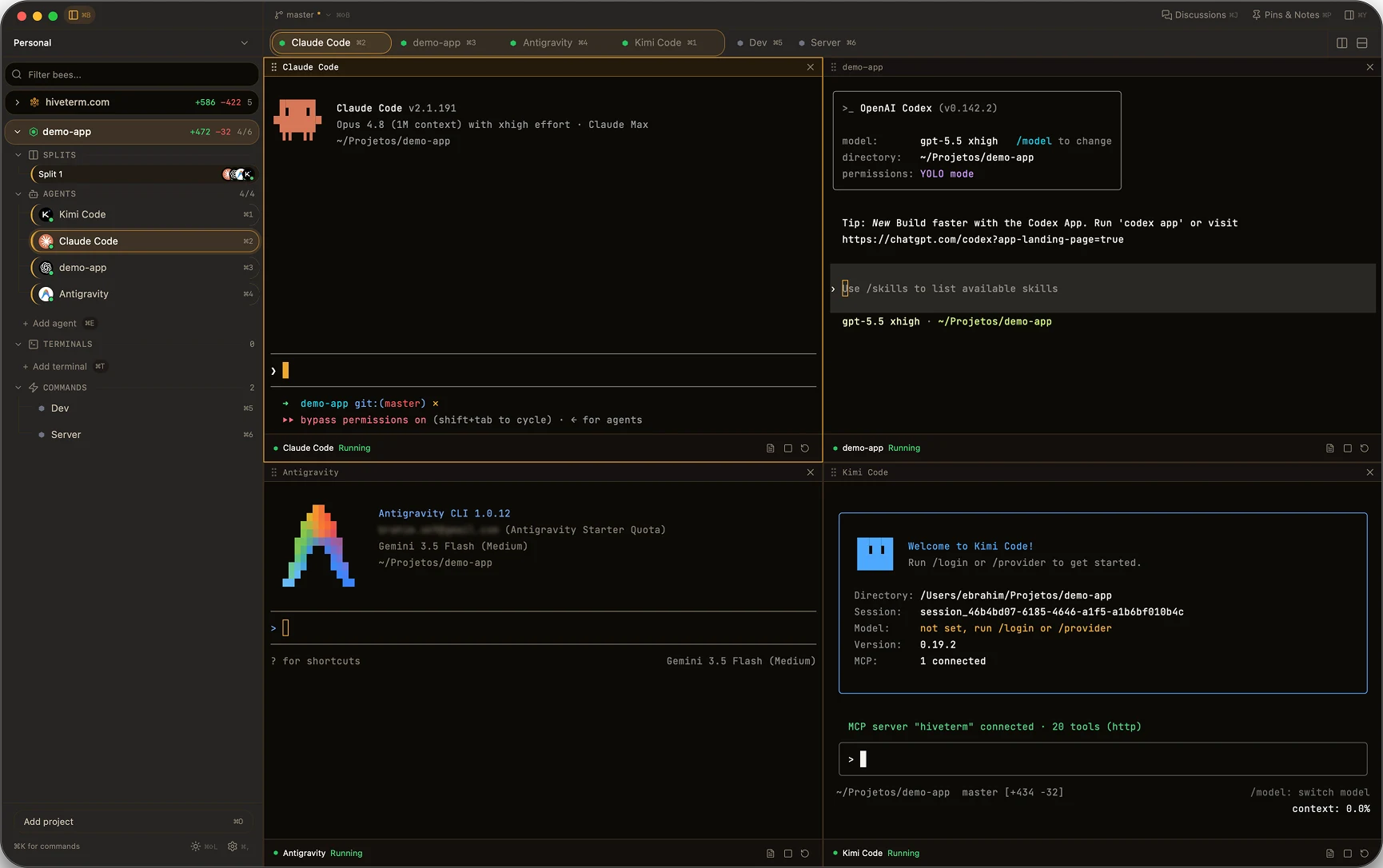Screen dimensions: 1383x868
Task: Select Split 1 in the sidebar
Action: point(144,174)
